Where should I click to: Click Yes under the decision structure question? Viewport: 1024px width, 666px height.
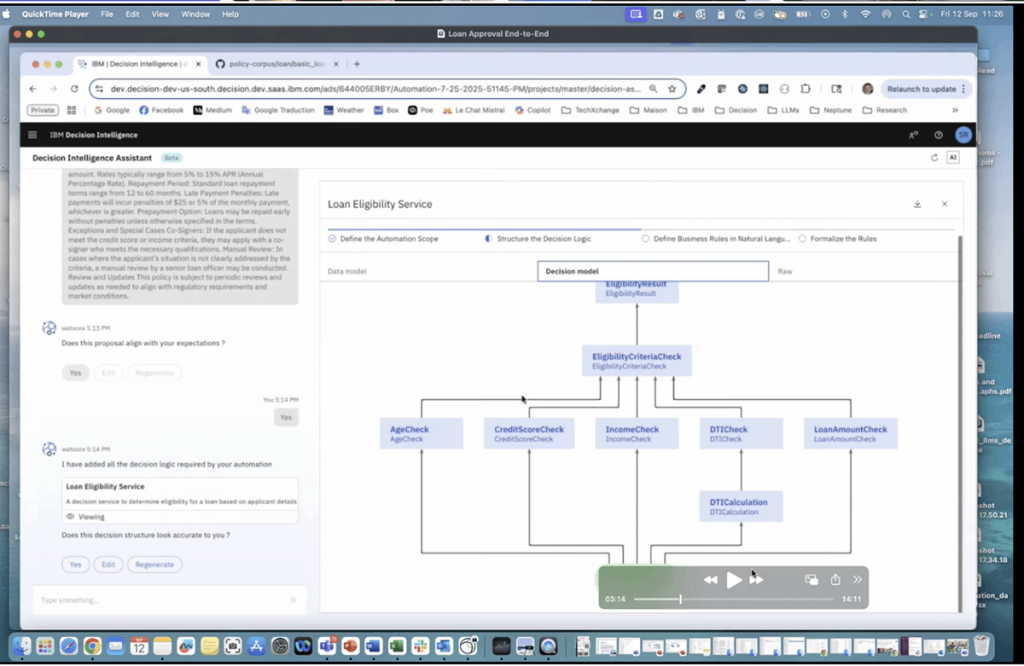click(76, 564)
